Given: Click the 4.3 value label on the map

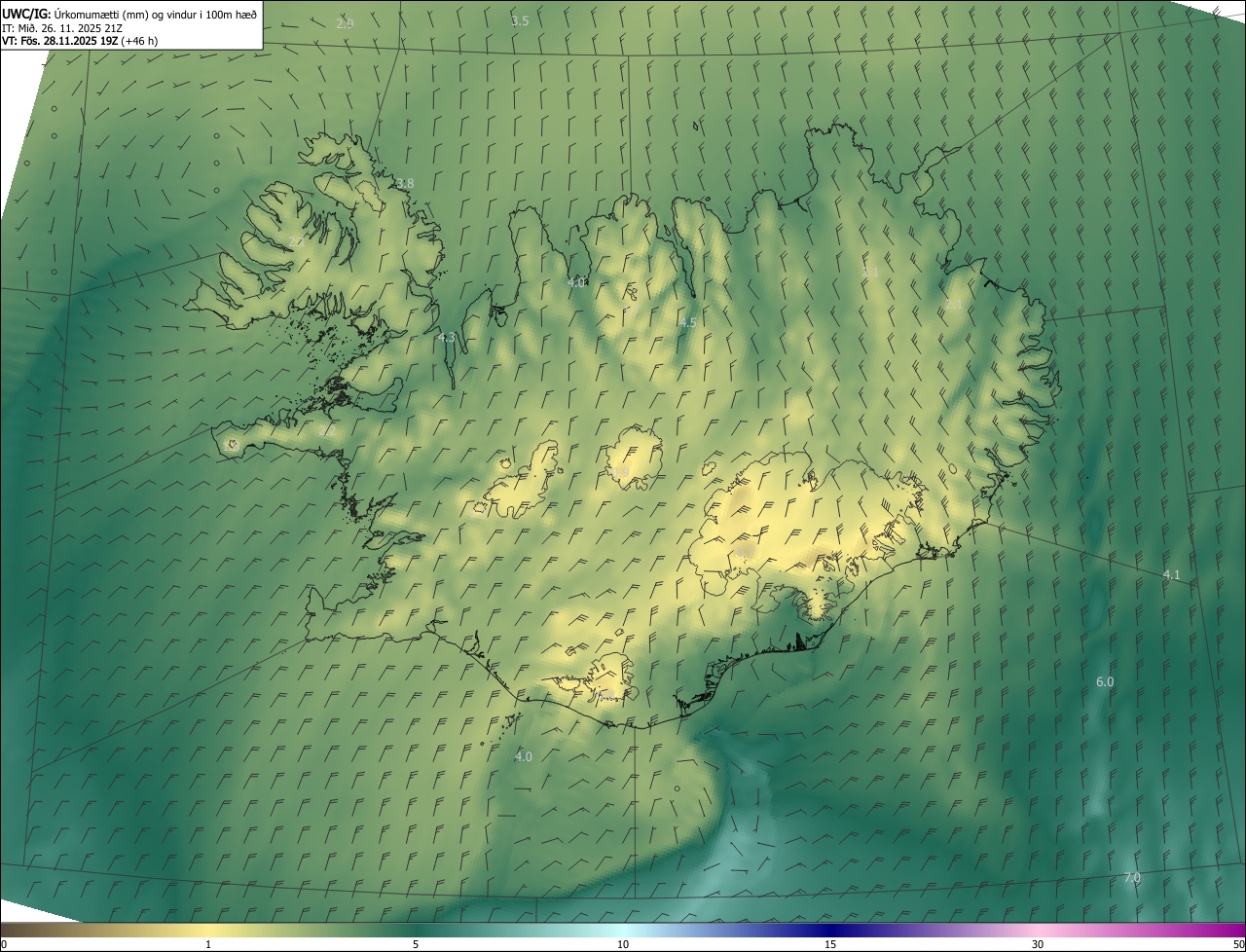Looking at the screenshot, I should tap(447, 338).
